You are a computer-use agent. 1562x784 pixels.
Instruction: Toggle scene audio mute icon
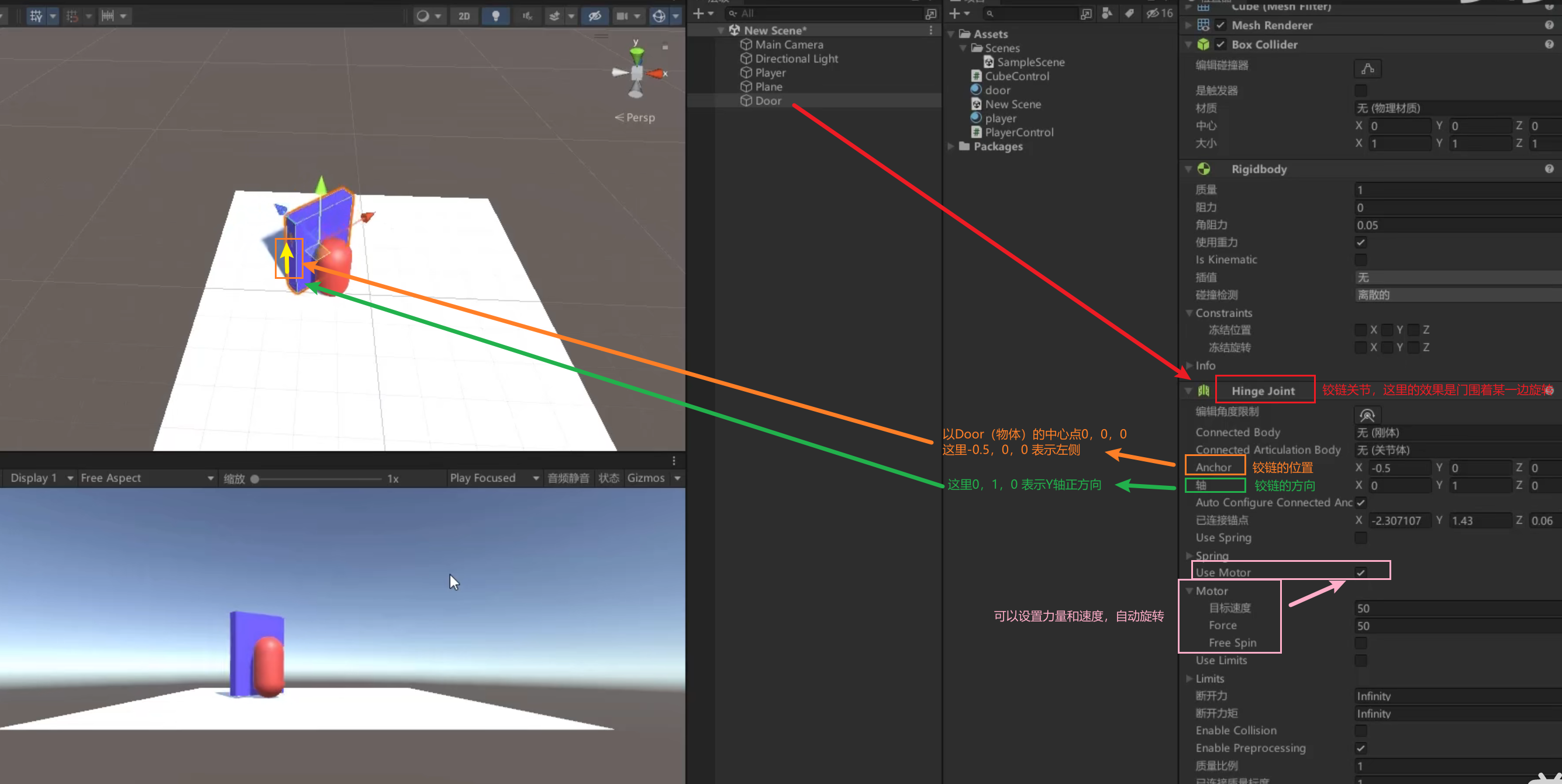pyautogui.click(x=527, y=16)
